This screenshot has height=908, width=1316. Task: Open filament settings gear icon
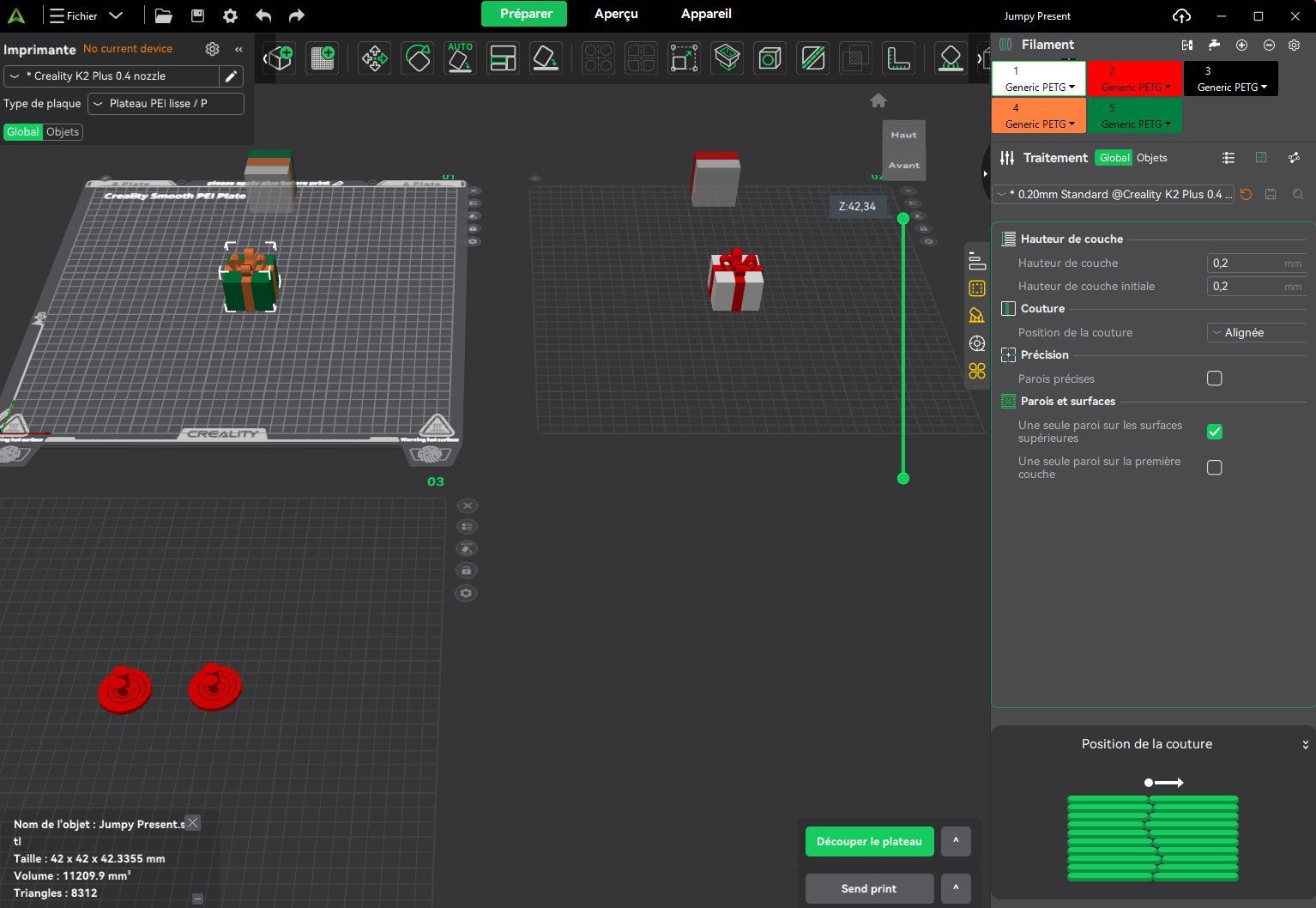[1295, 45]
